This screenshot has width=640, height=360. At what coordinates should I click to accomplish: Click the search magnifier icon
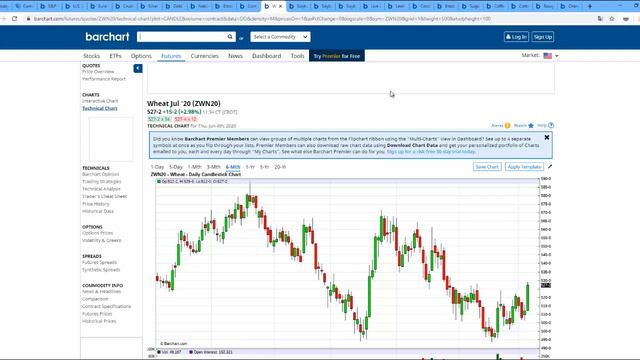tap(230, 37)
